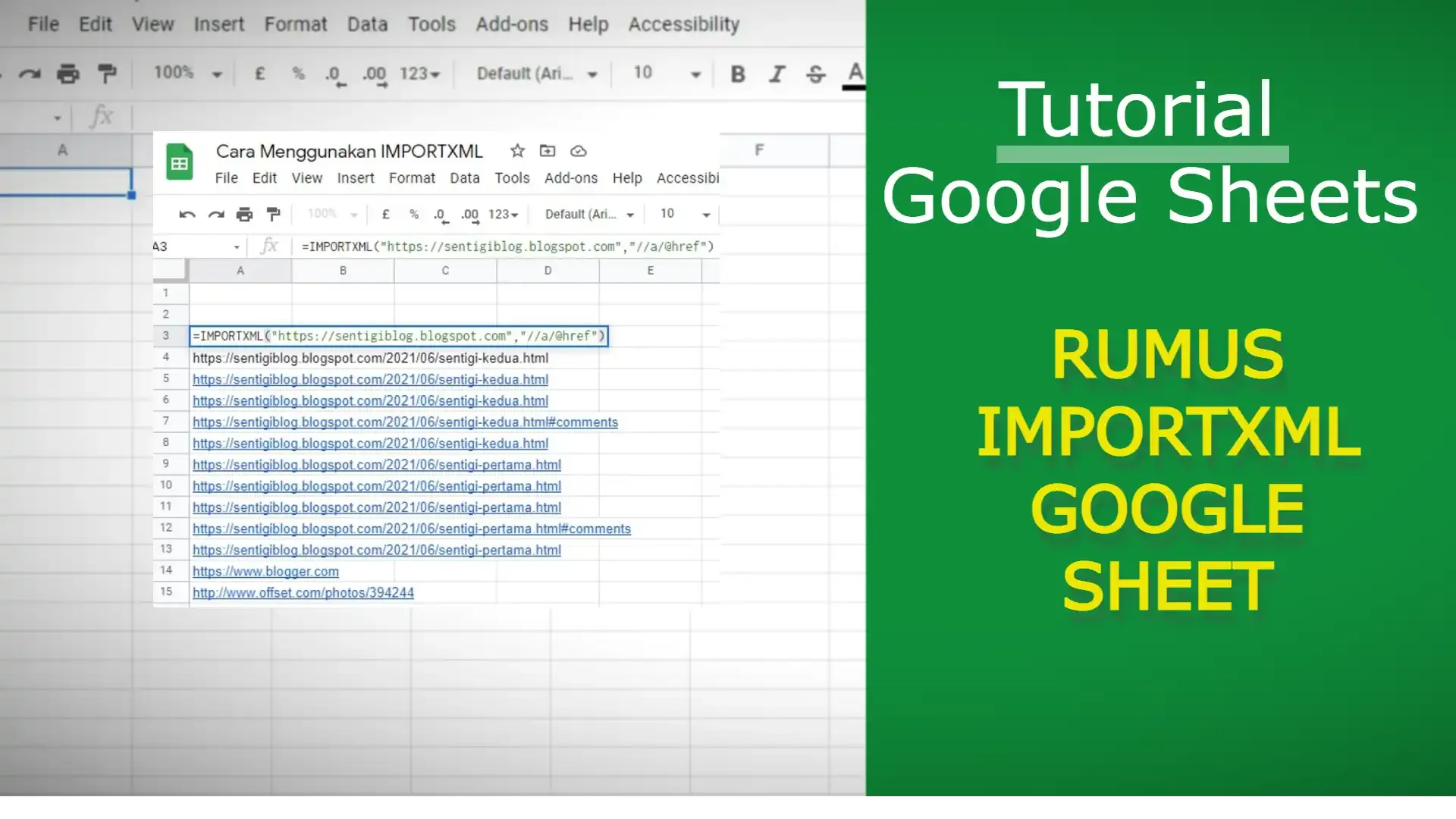This screenshot has width=1456, height=819.
Task: Open the Insert menu in the inset window
Action: pyautogui.click(x=356, y=178)
